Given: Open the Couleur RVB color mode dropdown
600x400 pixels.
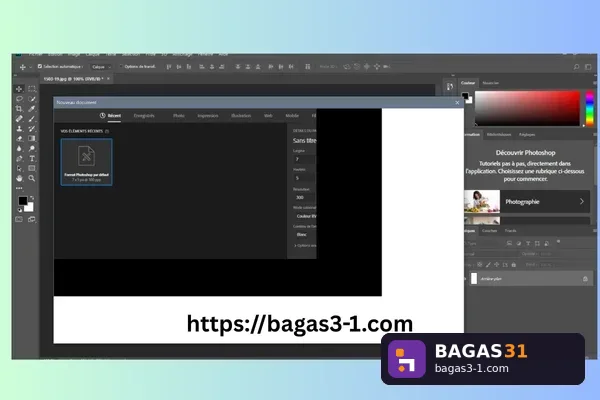Looking at the screenshot, I should coord(305,216).
